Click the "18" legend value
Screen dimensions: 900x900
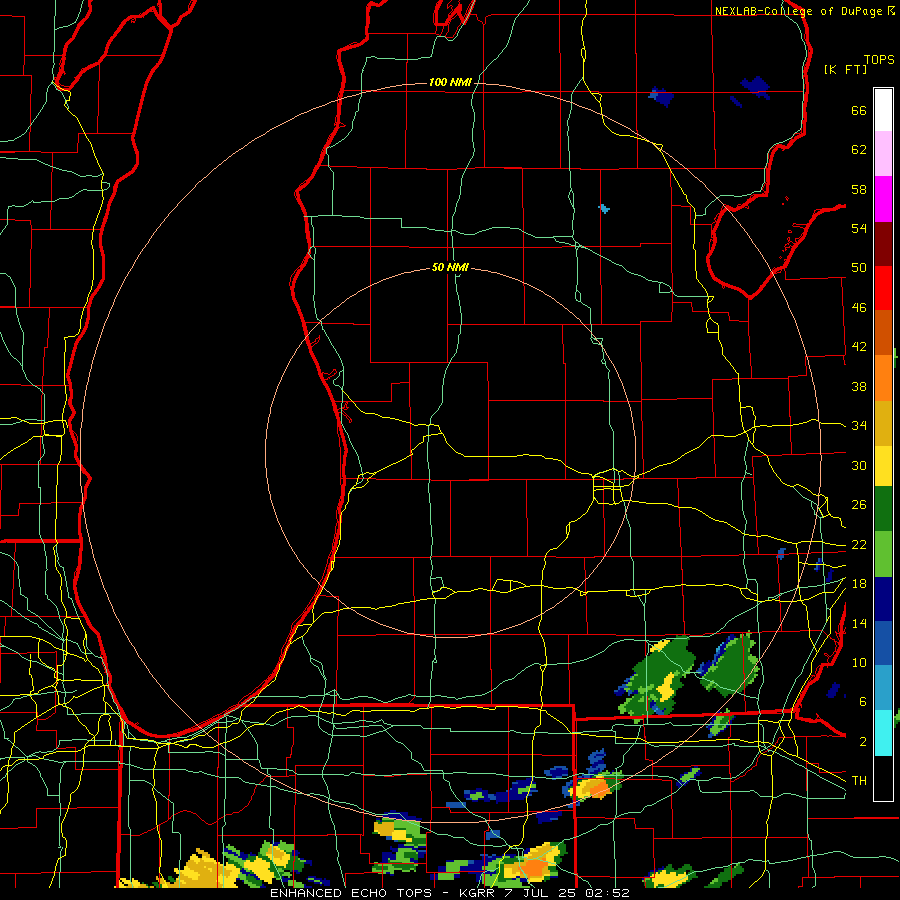[x=859, y=584]
